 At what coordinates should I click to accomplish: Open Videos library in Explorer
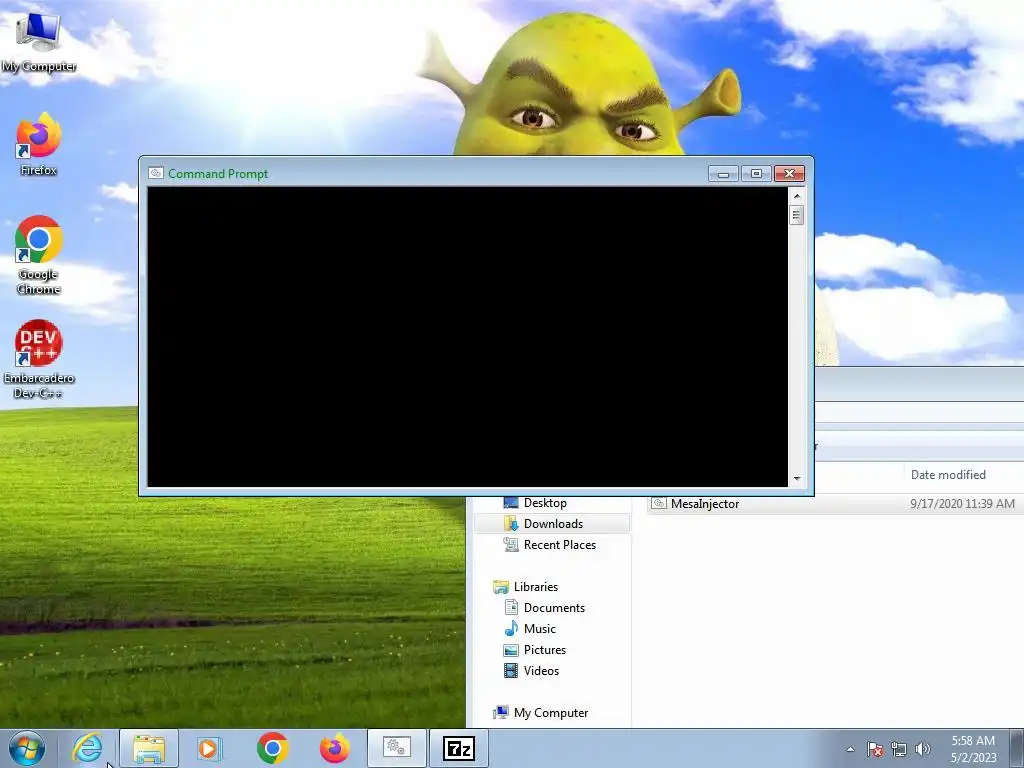click(532, 671)
